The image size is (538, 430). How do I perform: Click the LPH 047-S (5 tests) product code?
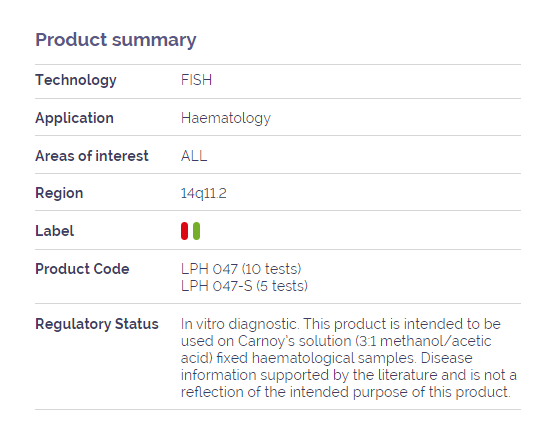[x=244, y=286]
